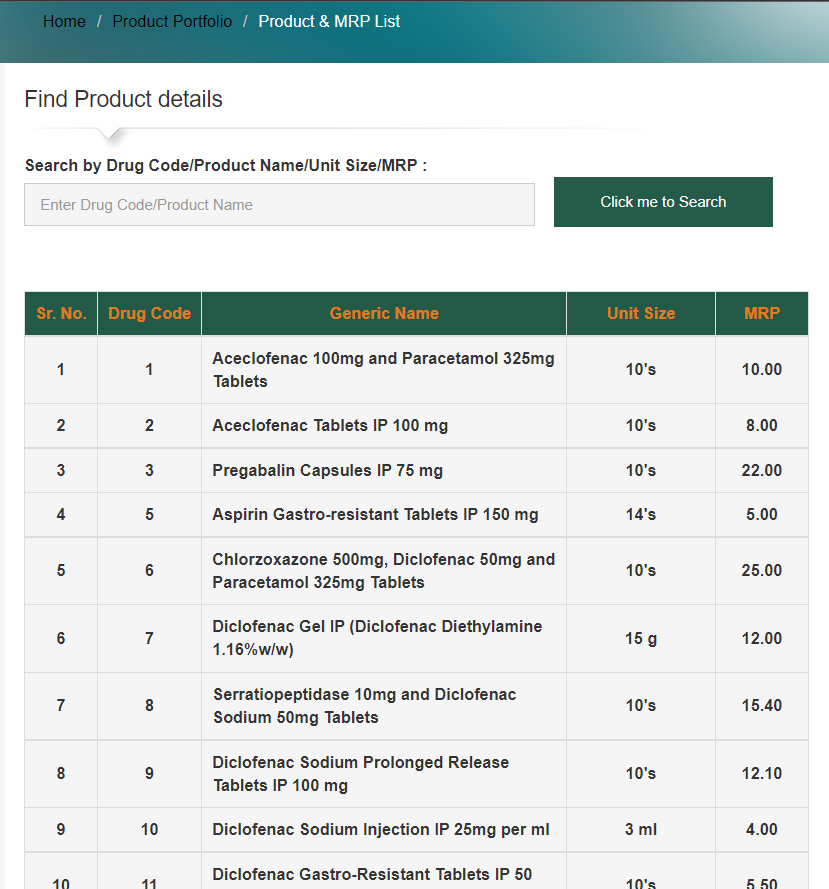829x889 pixels.
Task: Open the Product Portfolio breadcrumb
Action: [x=172, y=21]
